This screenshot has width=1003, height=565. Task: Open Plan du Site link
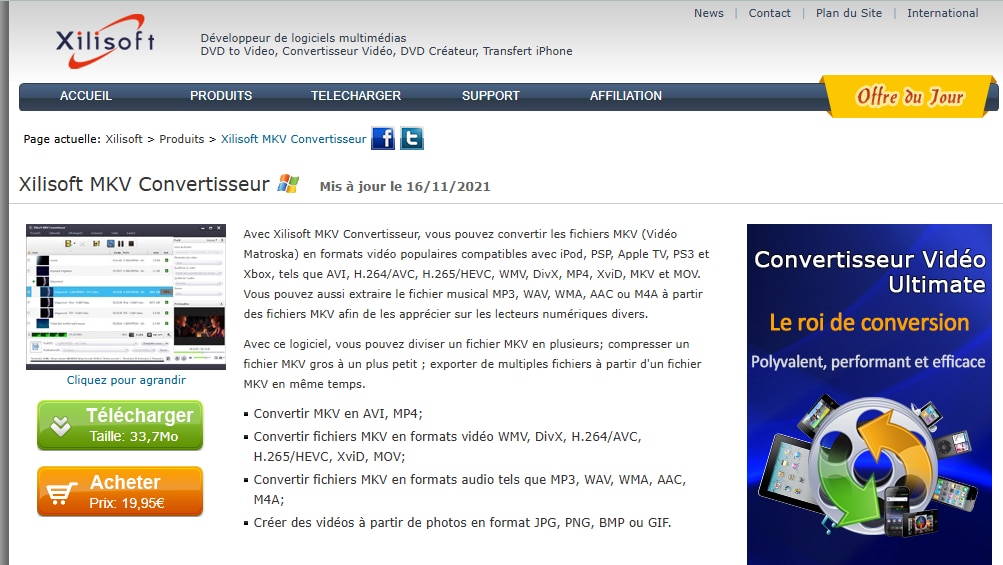point(849,13)
